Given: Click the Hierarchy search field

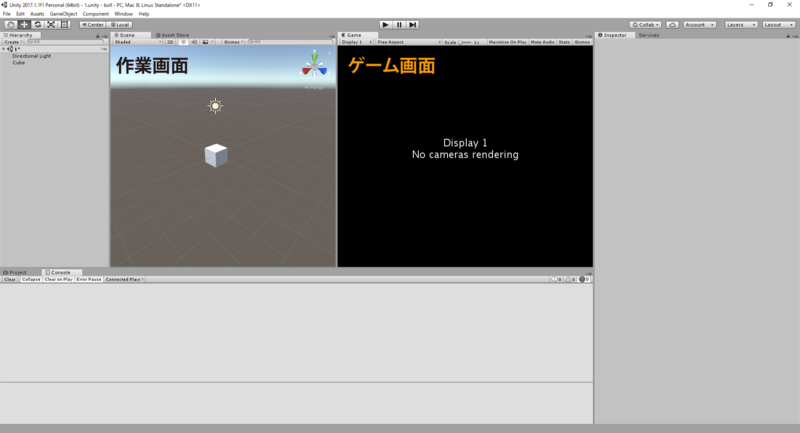Looking at the screenshot, I should (65, 42).
